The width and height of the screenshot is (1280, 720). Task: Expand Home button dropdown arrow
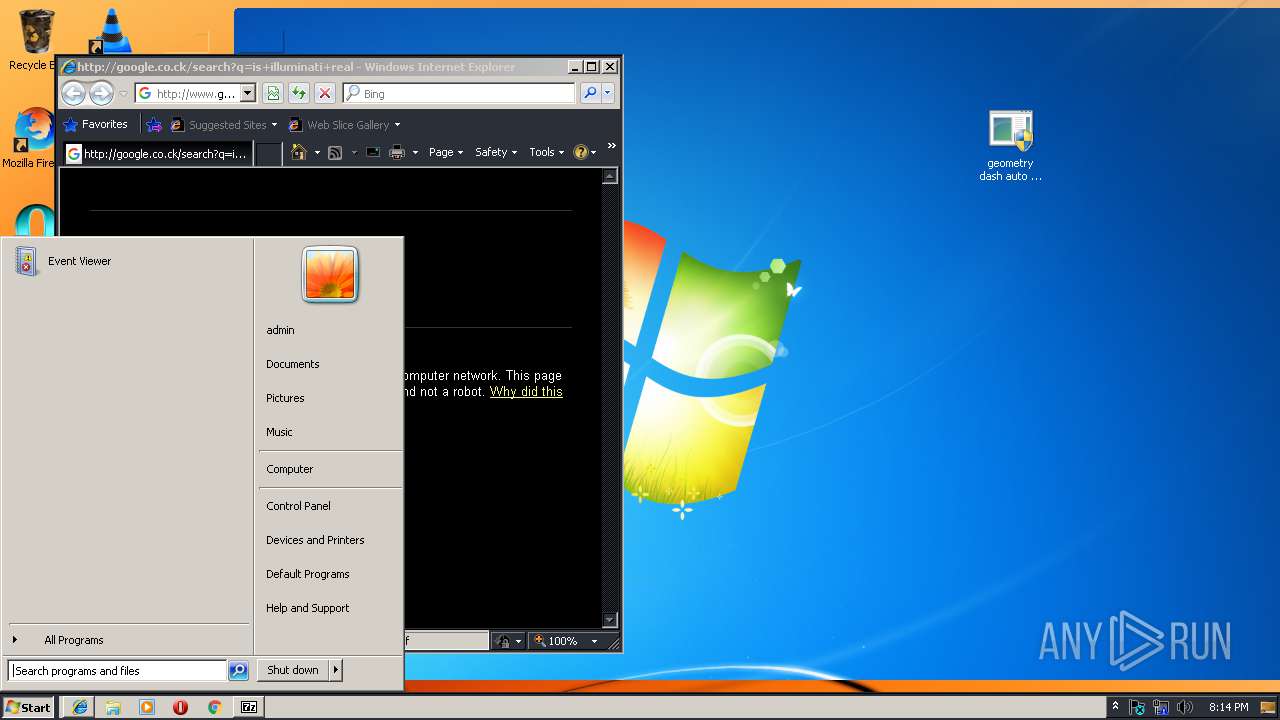[317, 153]
